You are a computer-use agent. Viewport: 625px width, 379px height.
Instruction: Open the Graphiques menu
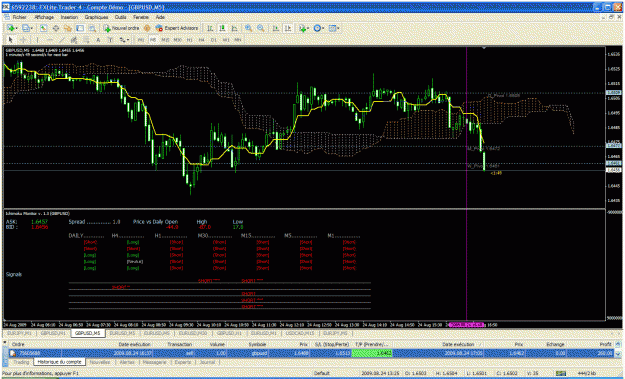pos(96,17)
